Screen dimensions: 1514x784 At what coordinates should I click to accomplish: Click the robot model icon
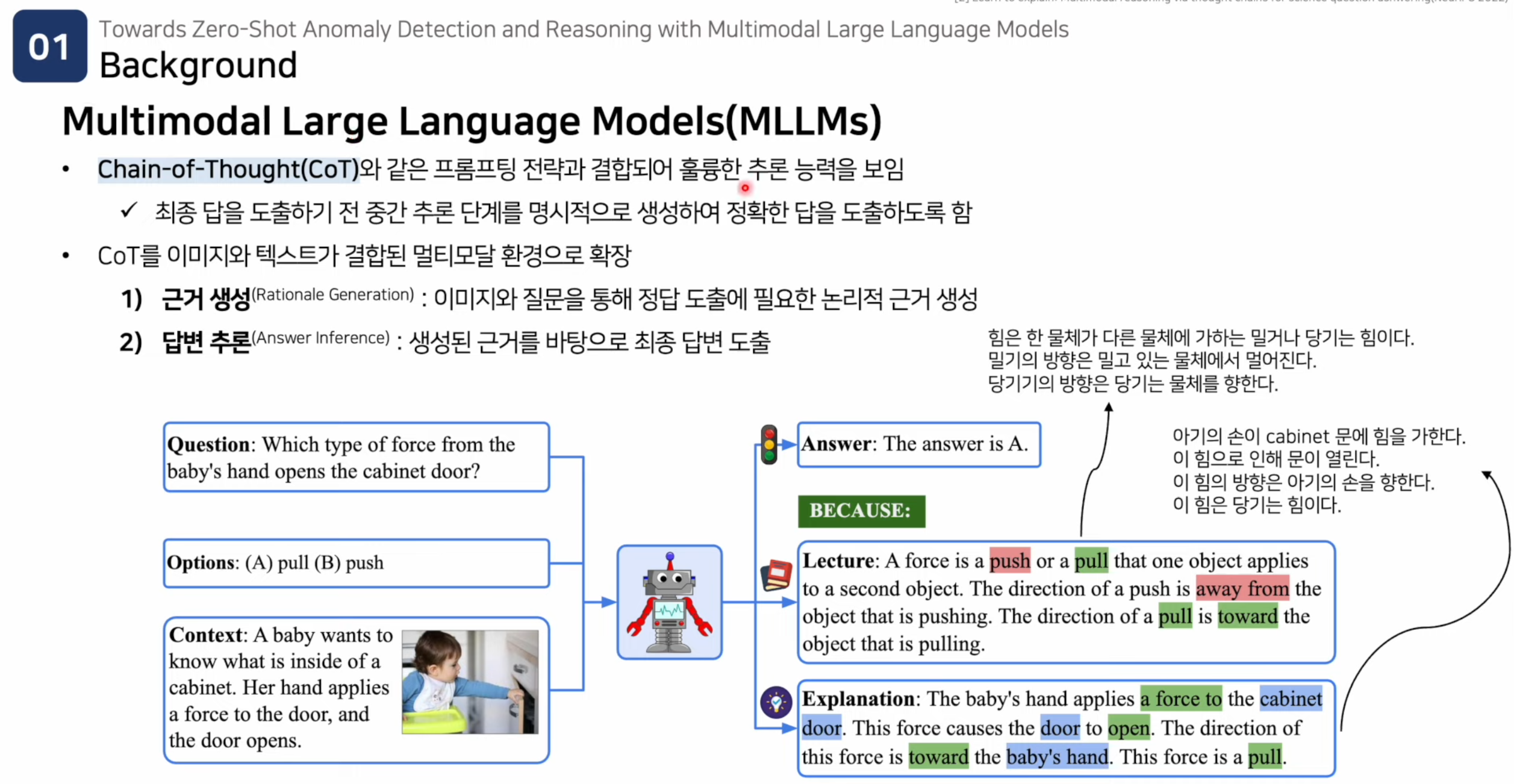point(669,602)
